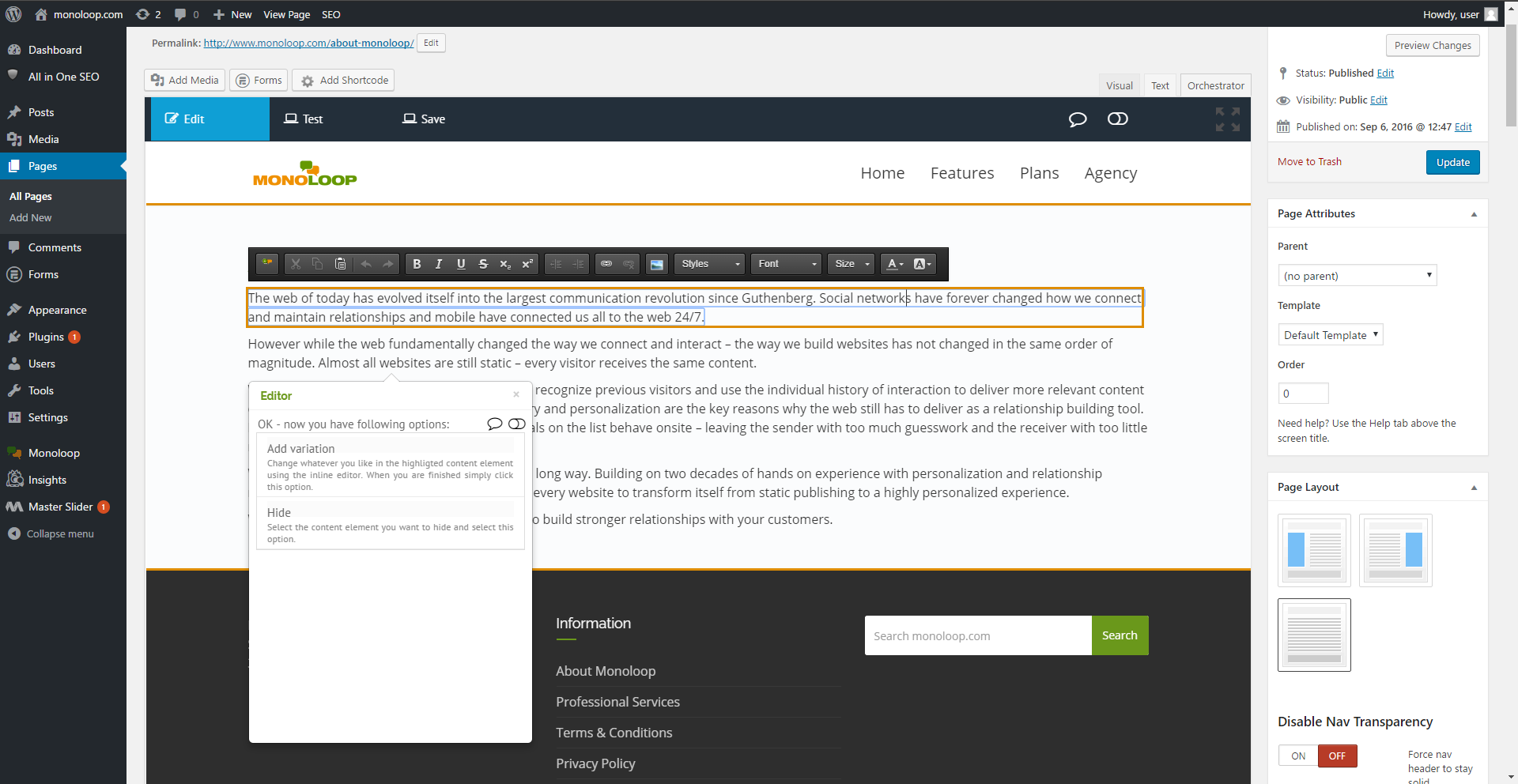Click the Update button
Image resolution: width=1518 pixels, height=784 pixels.
click(1452, 162)
